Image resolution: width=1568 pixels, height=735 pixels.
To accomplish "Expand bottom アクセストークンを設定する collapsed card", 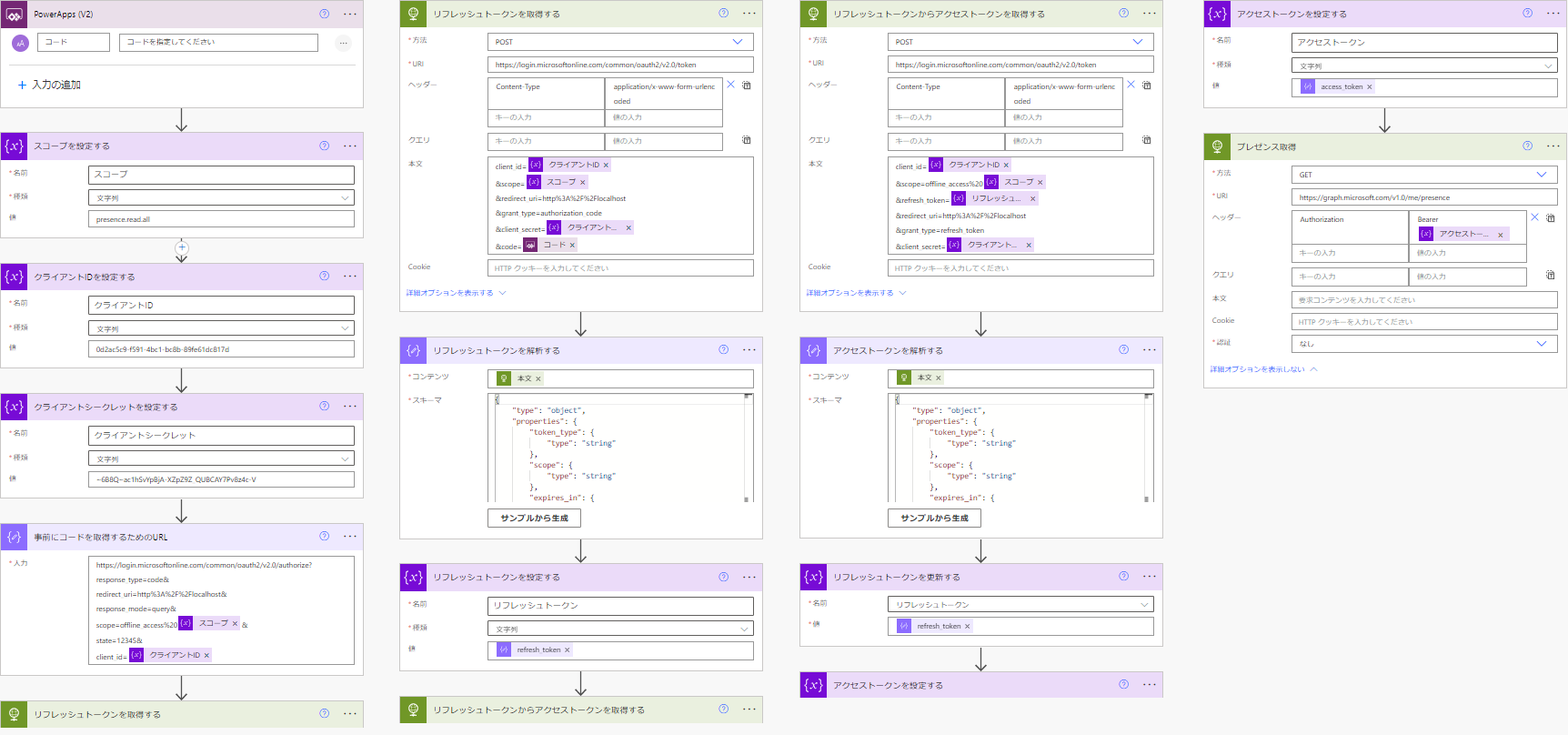I will click(980, 685).
